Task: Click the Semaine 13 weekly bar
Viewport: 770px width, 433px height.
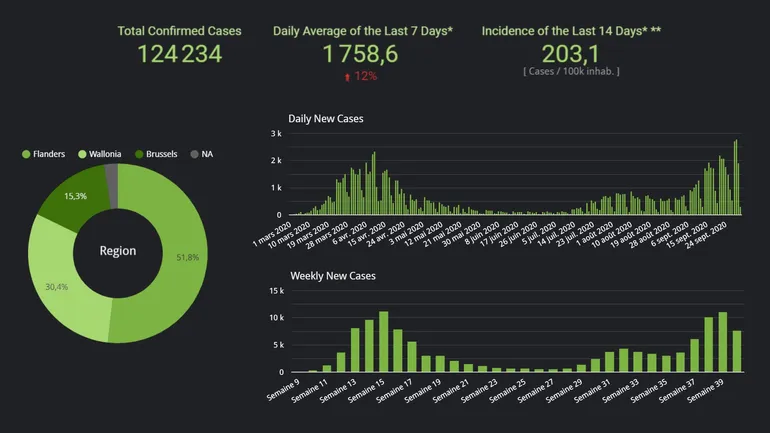Action: 355,350
